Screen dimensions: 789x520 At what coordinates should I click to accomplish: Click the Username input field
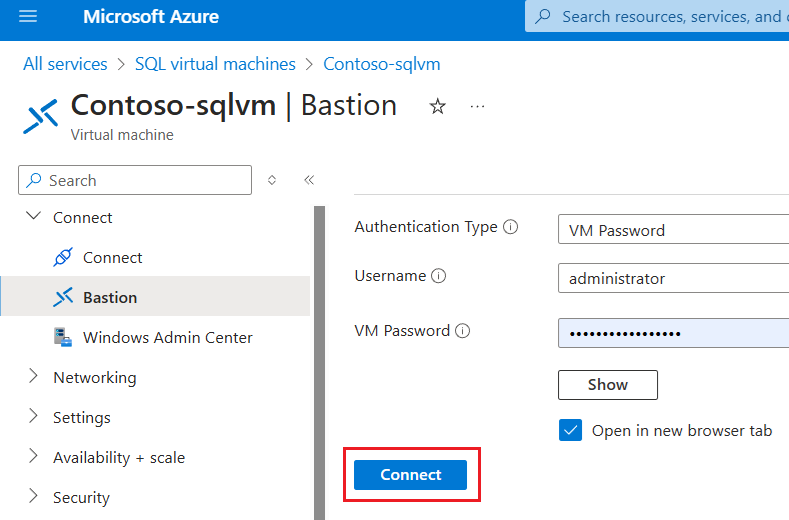[673, 278]
